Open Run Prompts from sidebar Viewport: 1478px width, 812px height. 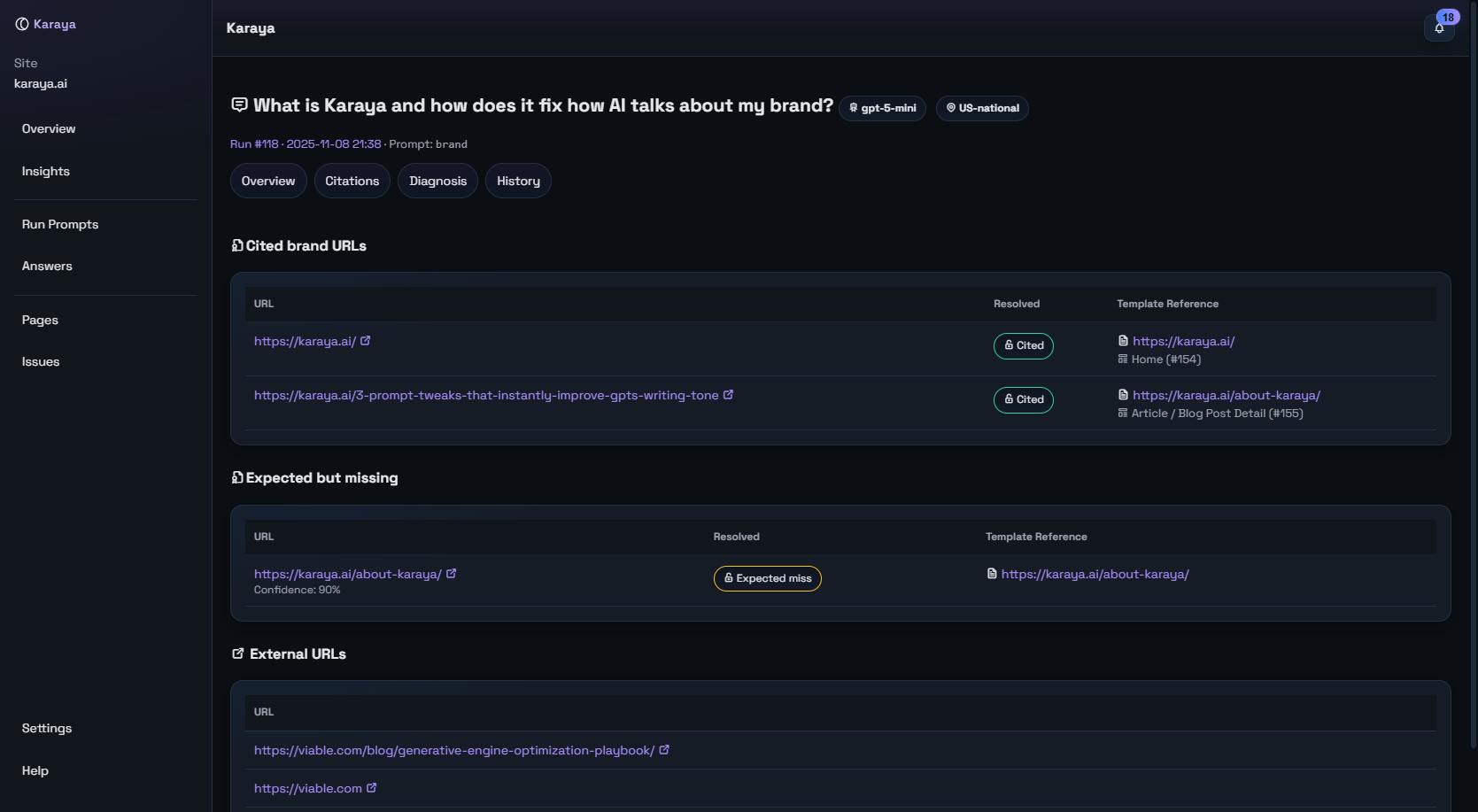click(x=60, y=224)
